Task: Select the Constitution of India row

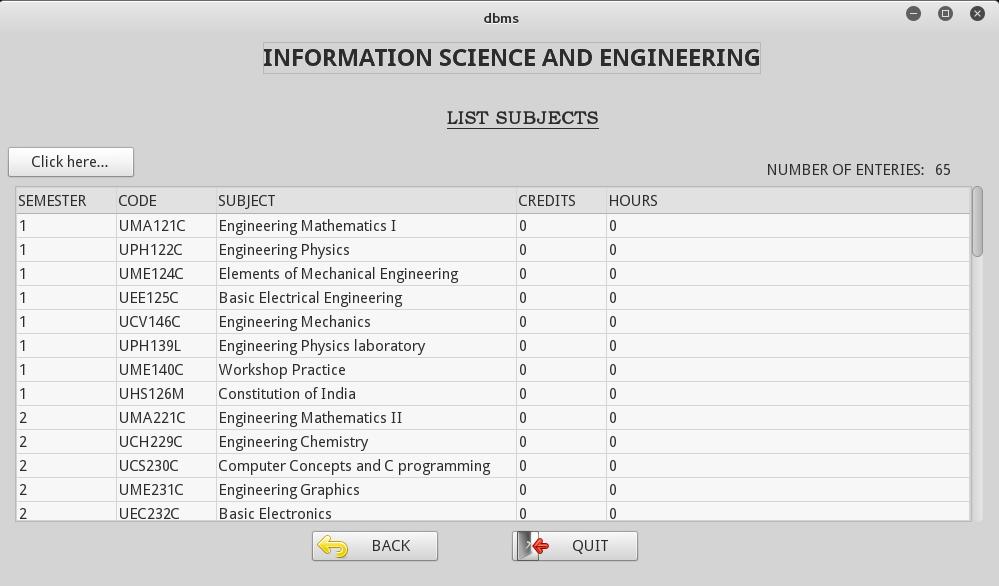Action: click(x=492, y=394)
